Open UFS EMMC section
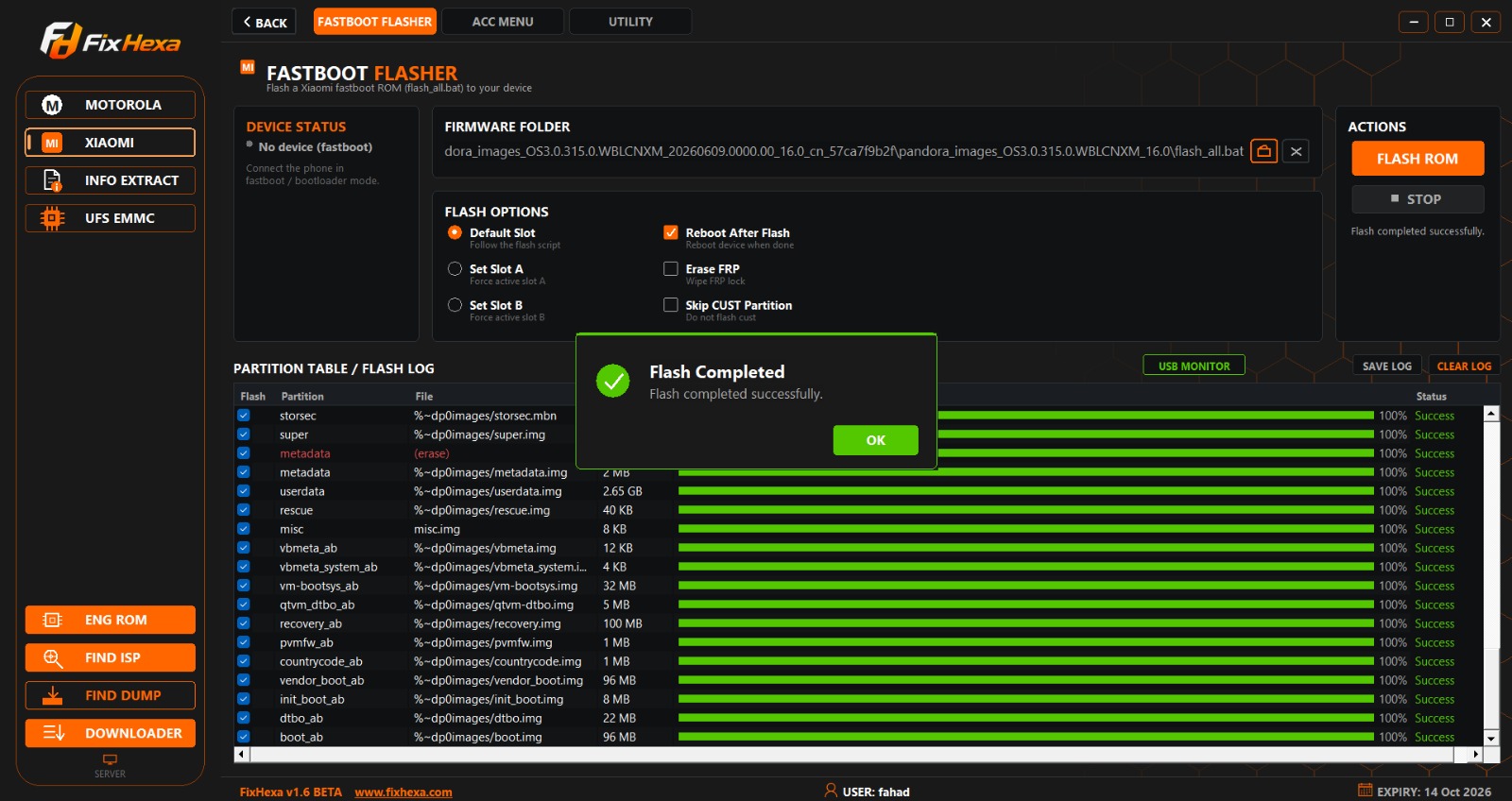Image resolution: width=1512 pixels, height=801 pixels. (x=110, y=218)
